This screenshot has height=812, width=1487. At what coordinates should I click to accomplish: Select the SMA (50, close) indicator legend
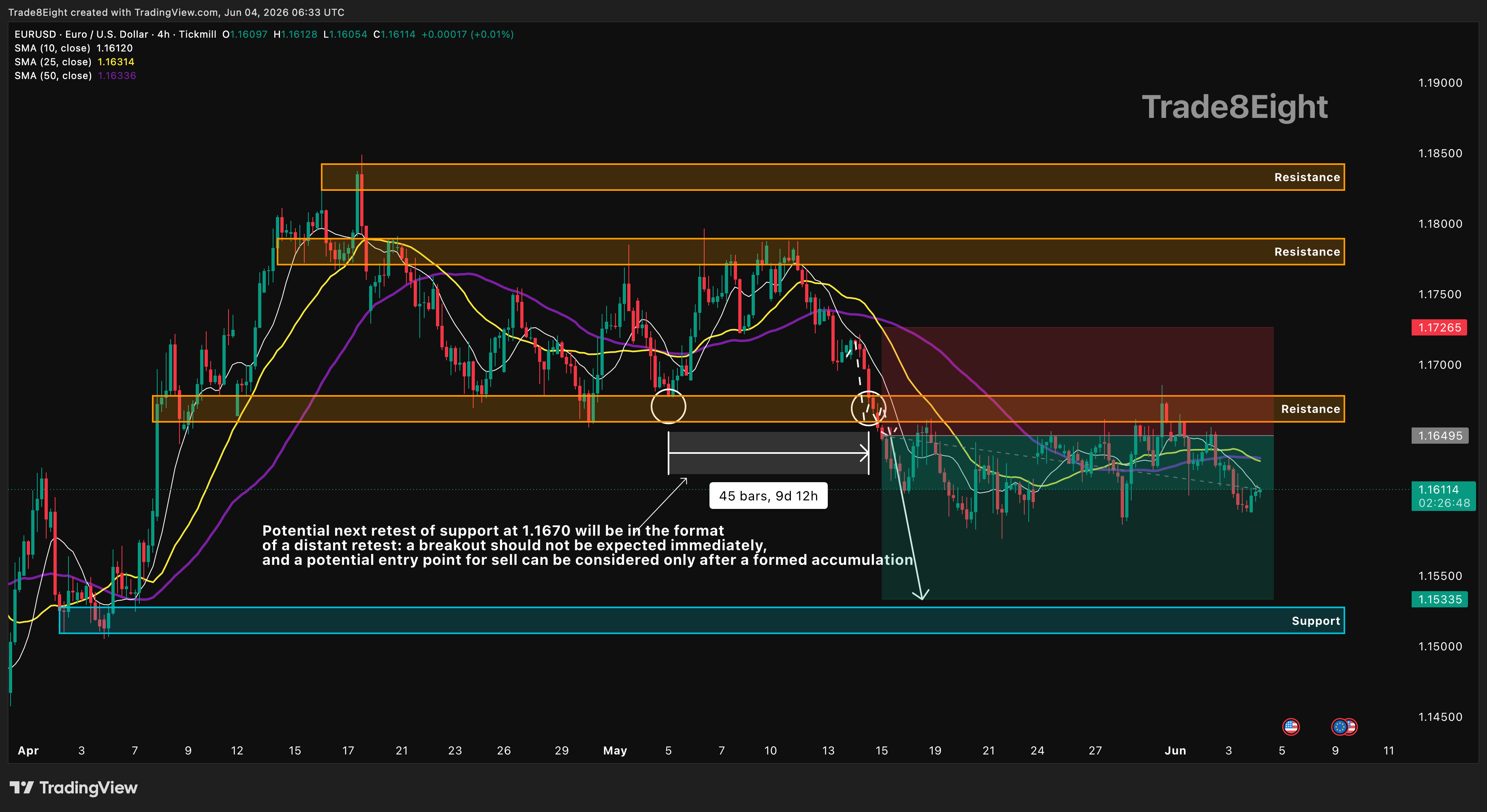coord(75,76)
